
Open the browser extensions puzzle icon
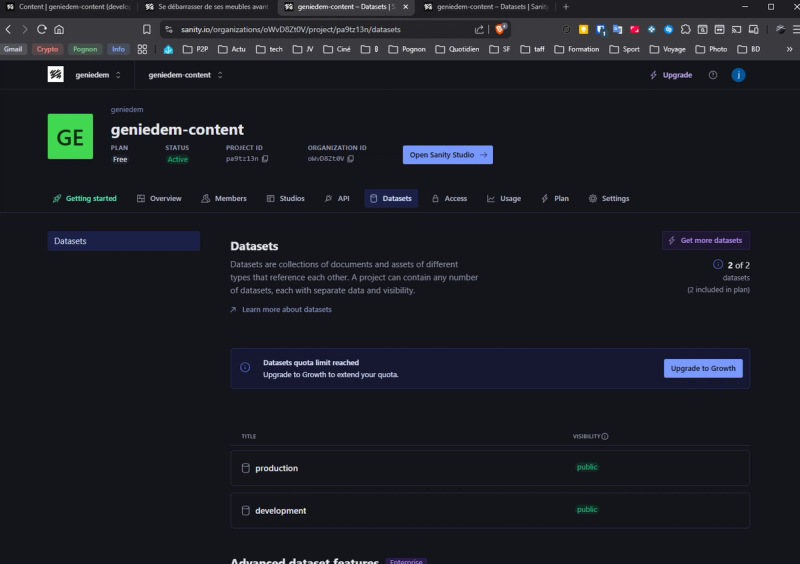(x=686, y=30)
